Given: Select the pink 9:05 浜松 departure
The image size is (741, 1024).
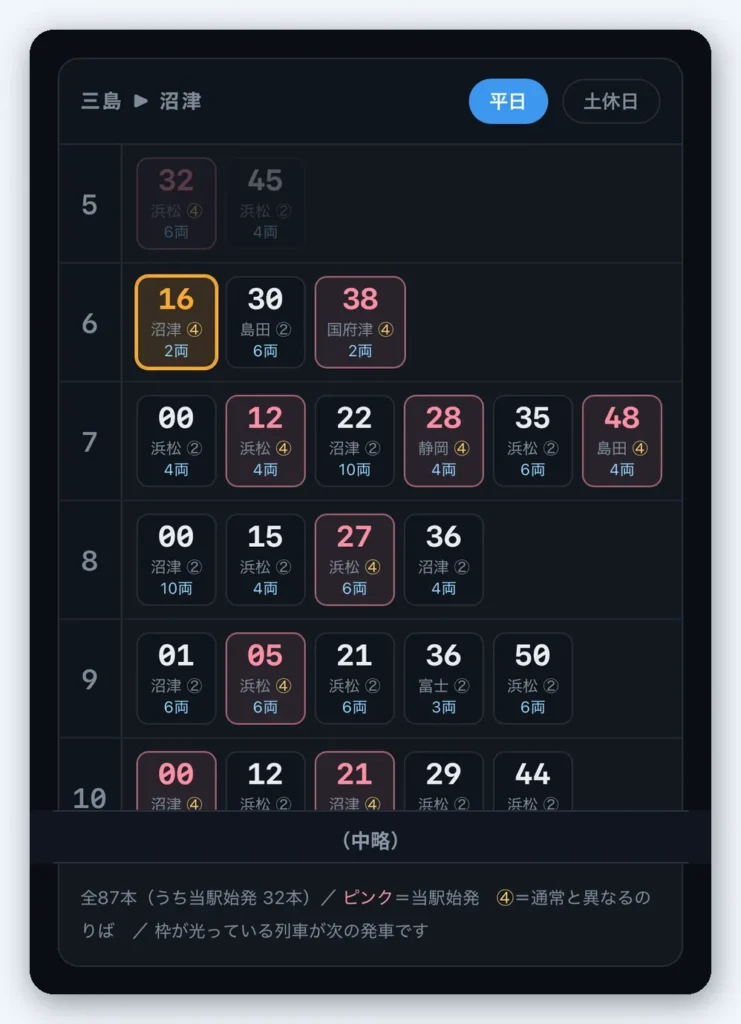Looking at the screenshot, I should pos(265,679).
